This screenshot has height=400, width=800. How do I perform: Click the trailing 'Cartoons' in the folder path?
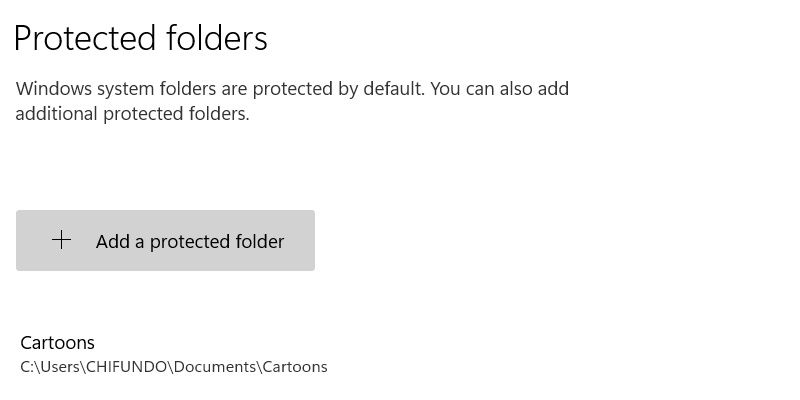tap(295, 367)
